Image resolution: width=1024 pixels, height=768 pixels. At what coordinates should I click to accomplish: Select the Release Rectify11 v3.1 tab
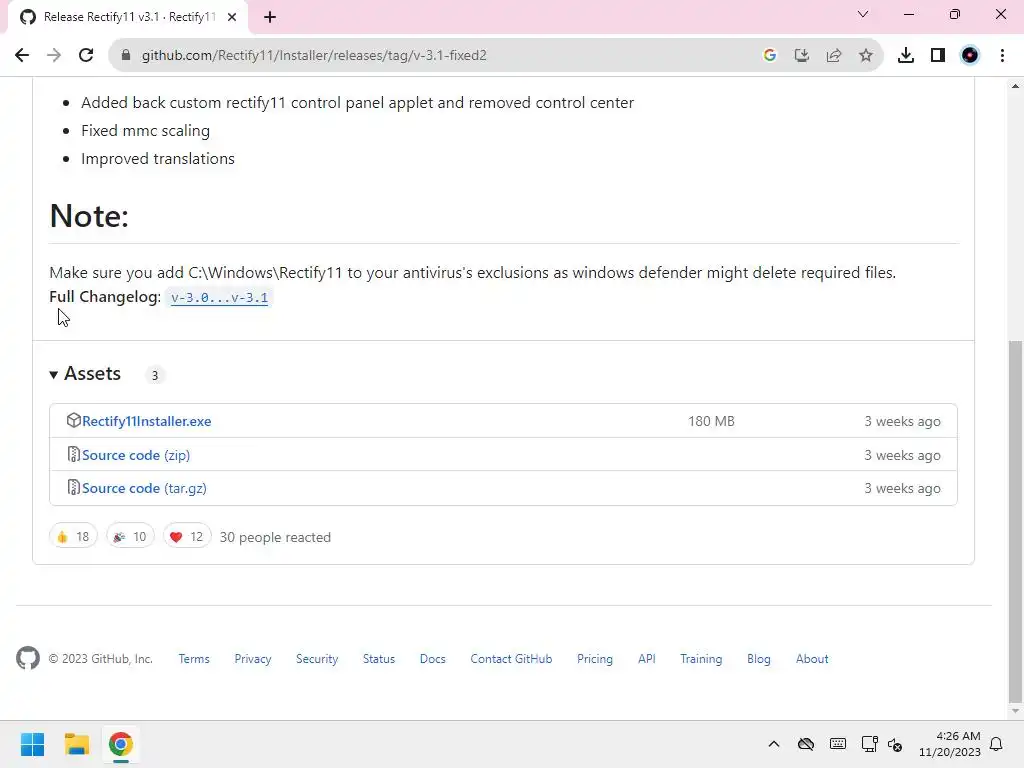128,17
